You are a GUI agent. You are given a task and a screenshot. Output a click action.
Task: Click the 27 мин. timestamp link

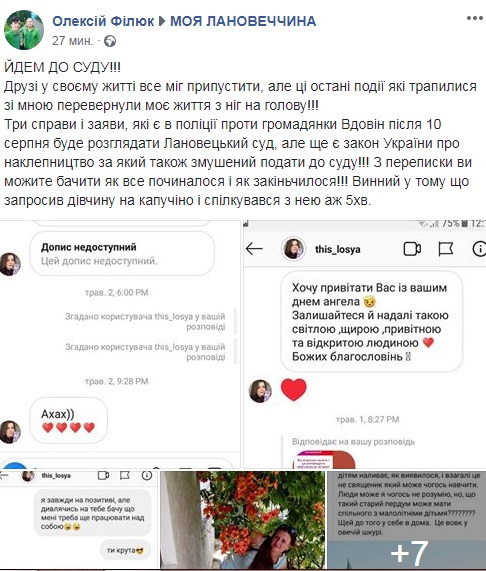[72, 41]
